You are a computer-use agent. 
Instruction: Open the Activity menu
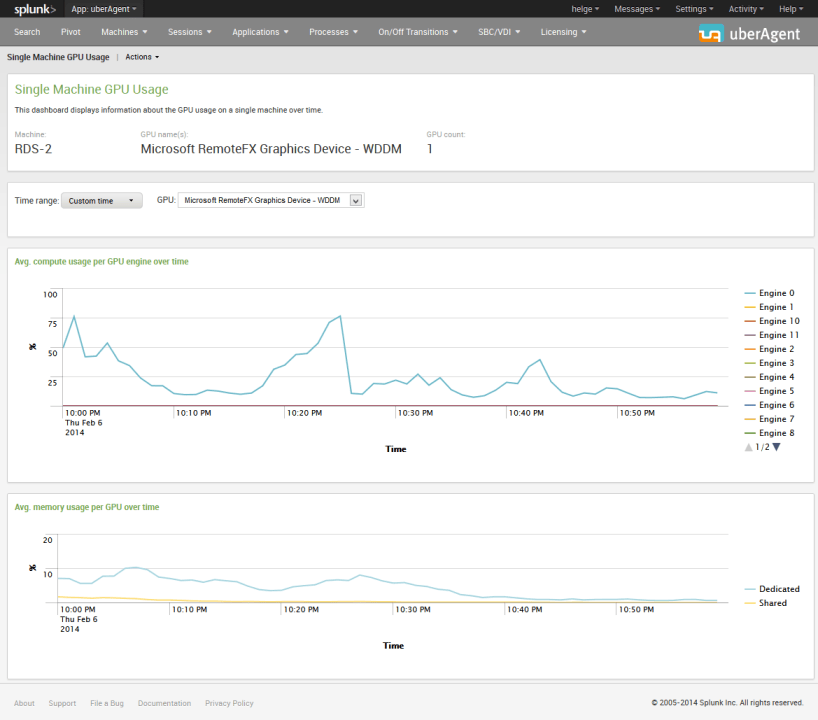[x=746, y=9]
